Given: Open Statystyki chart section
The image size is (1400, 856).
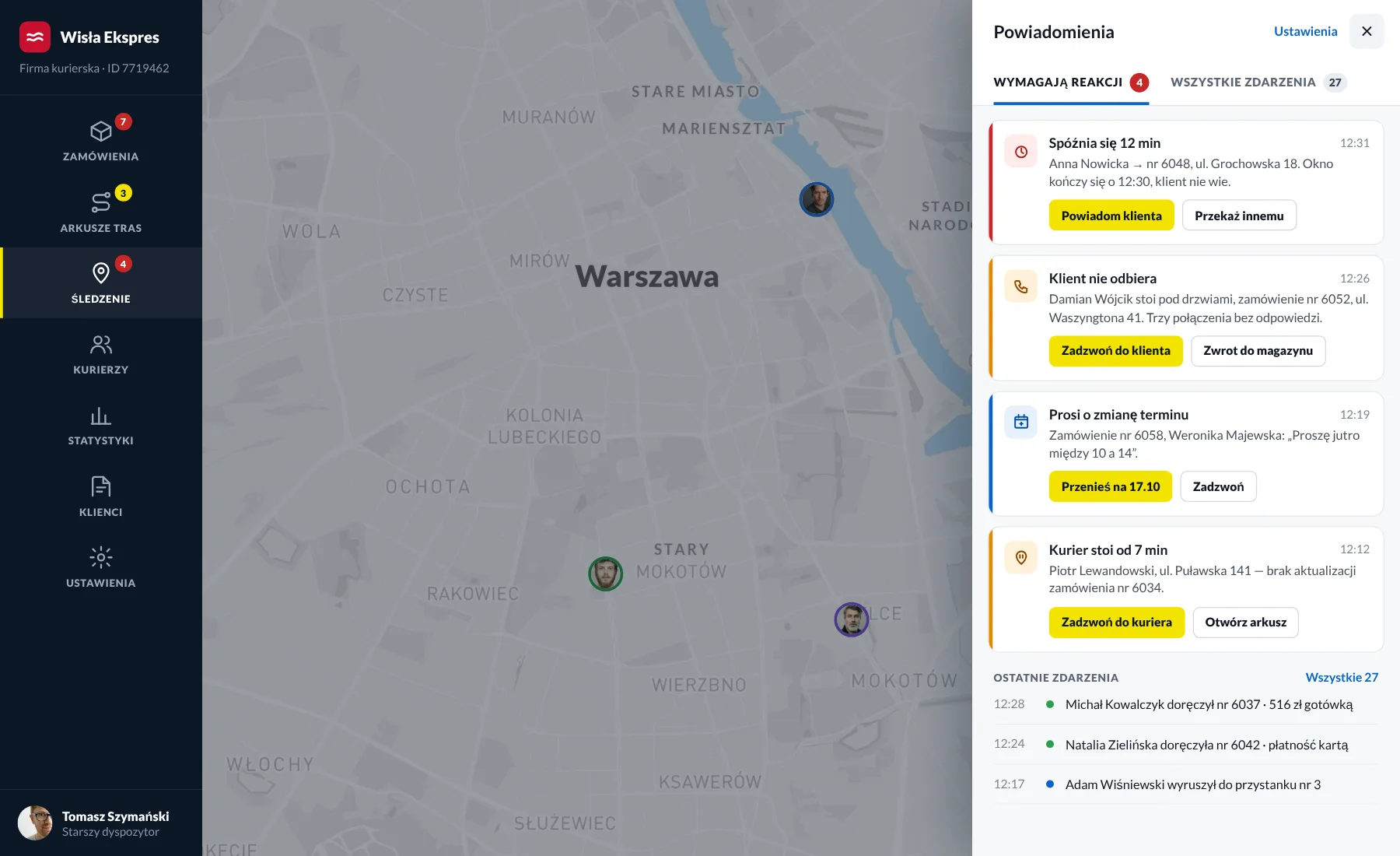Looking at the screenshot, I should coord(101,425).
